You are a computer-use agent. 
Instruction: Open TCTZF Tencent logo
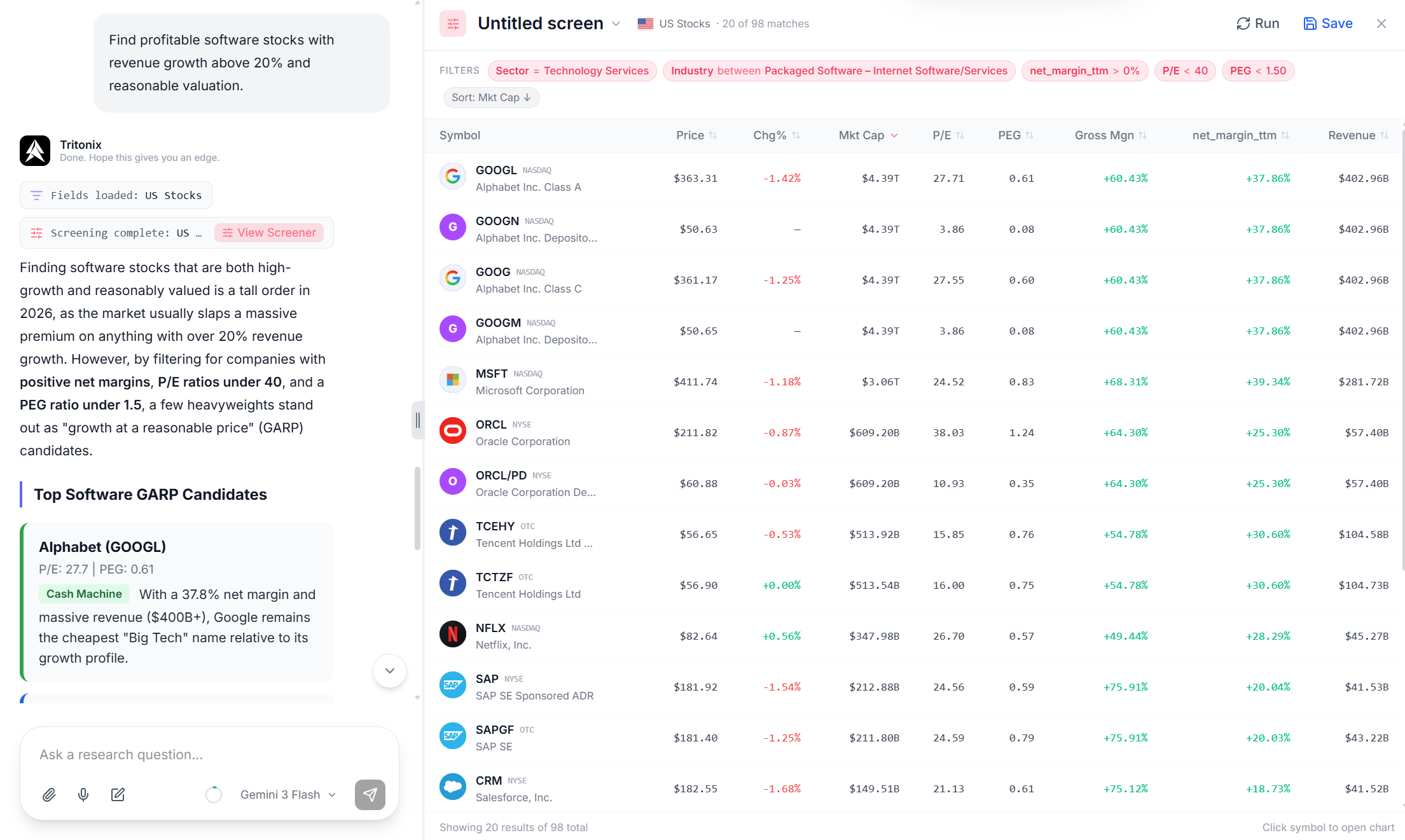tap(453, 583)
